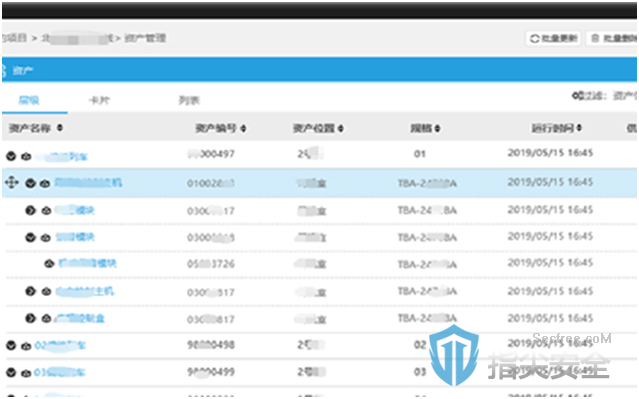
Task: Expand the 02 car row ending 0498
Action: click(11, 346)
